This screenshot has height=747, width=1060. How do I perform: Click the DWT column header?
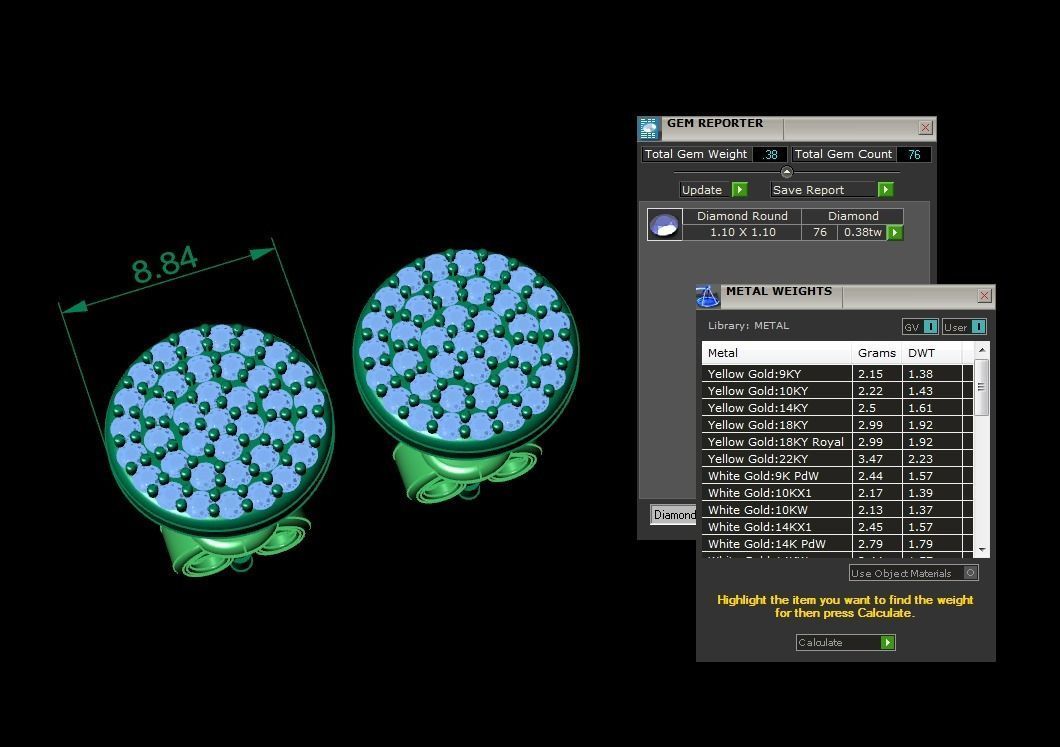[932, 353]
